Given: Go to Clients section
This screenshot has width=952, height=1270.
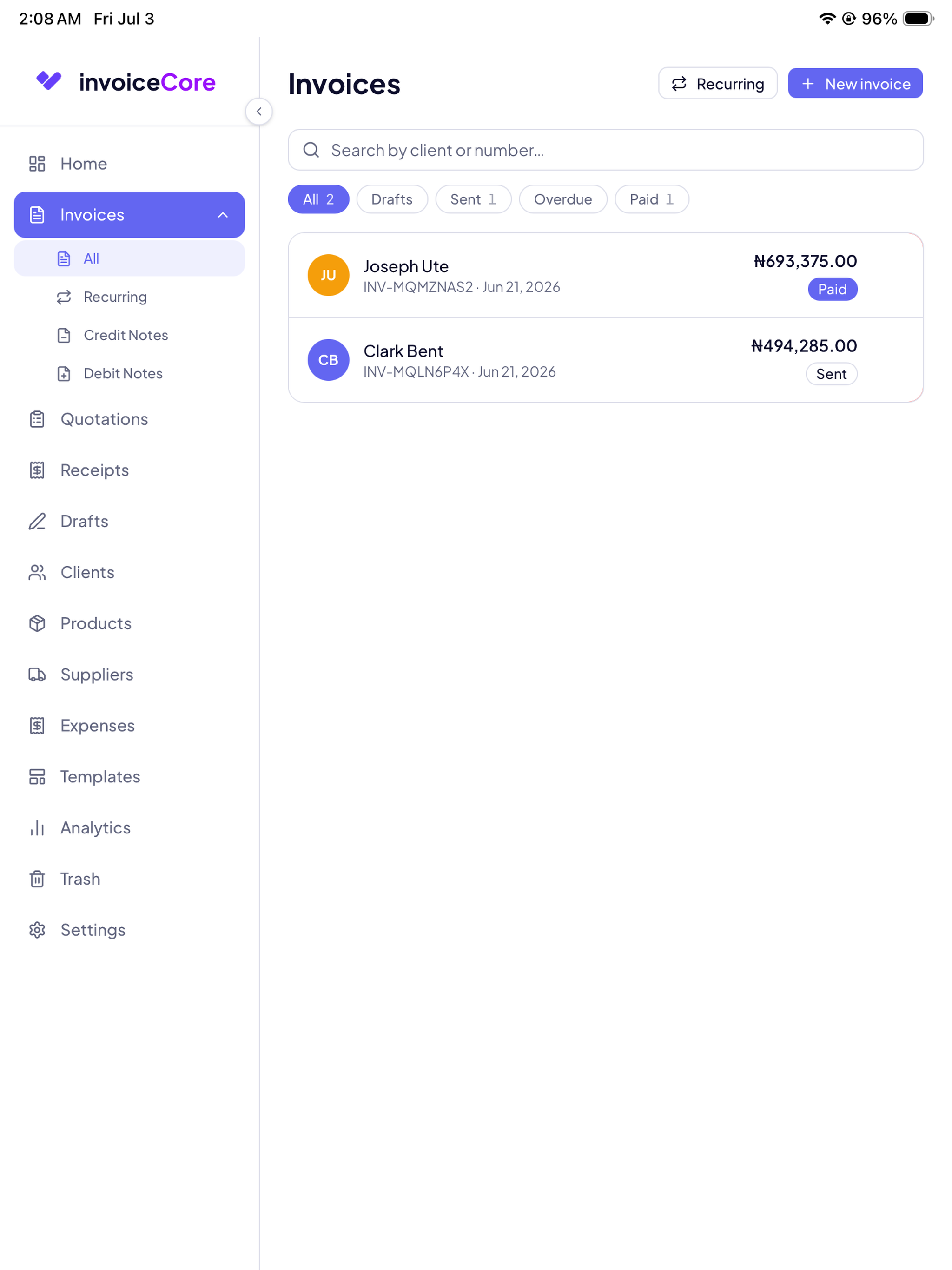Looking at the screenshot, I should (129, 572).
